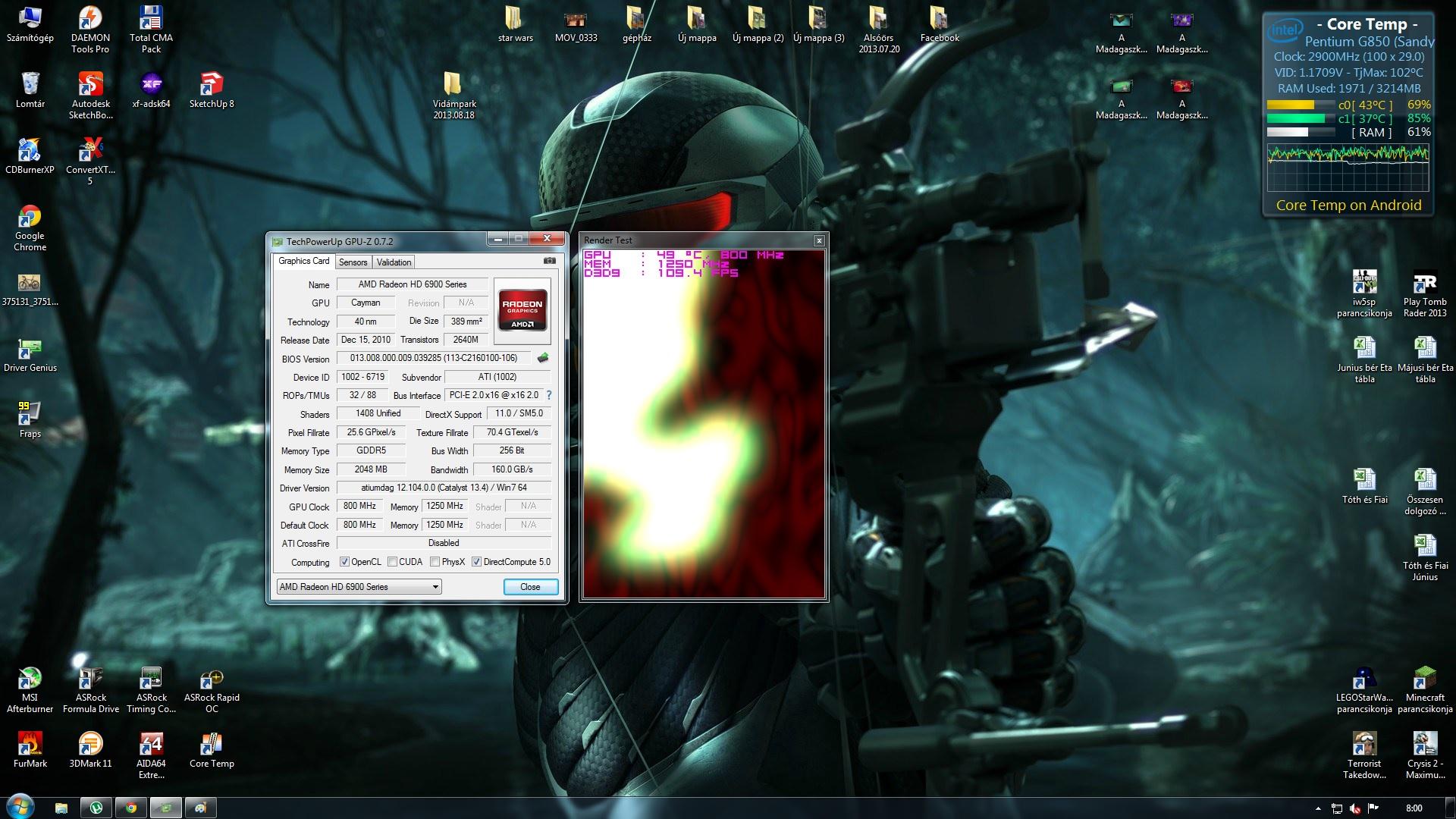Toggle the OpenCL checkbox
Image resolution: width=1456 pixels, height=819 pixels.
344,562
